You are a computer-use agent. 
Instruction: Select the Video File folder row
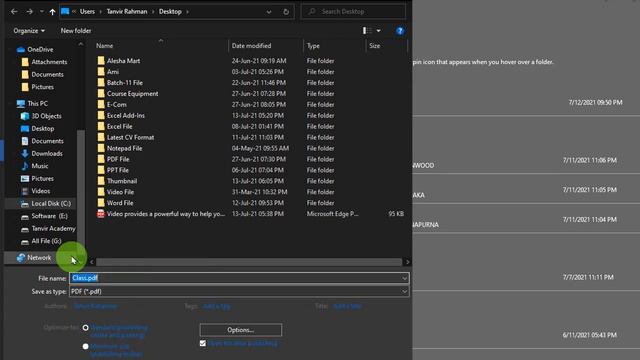tap(250, 192)
